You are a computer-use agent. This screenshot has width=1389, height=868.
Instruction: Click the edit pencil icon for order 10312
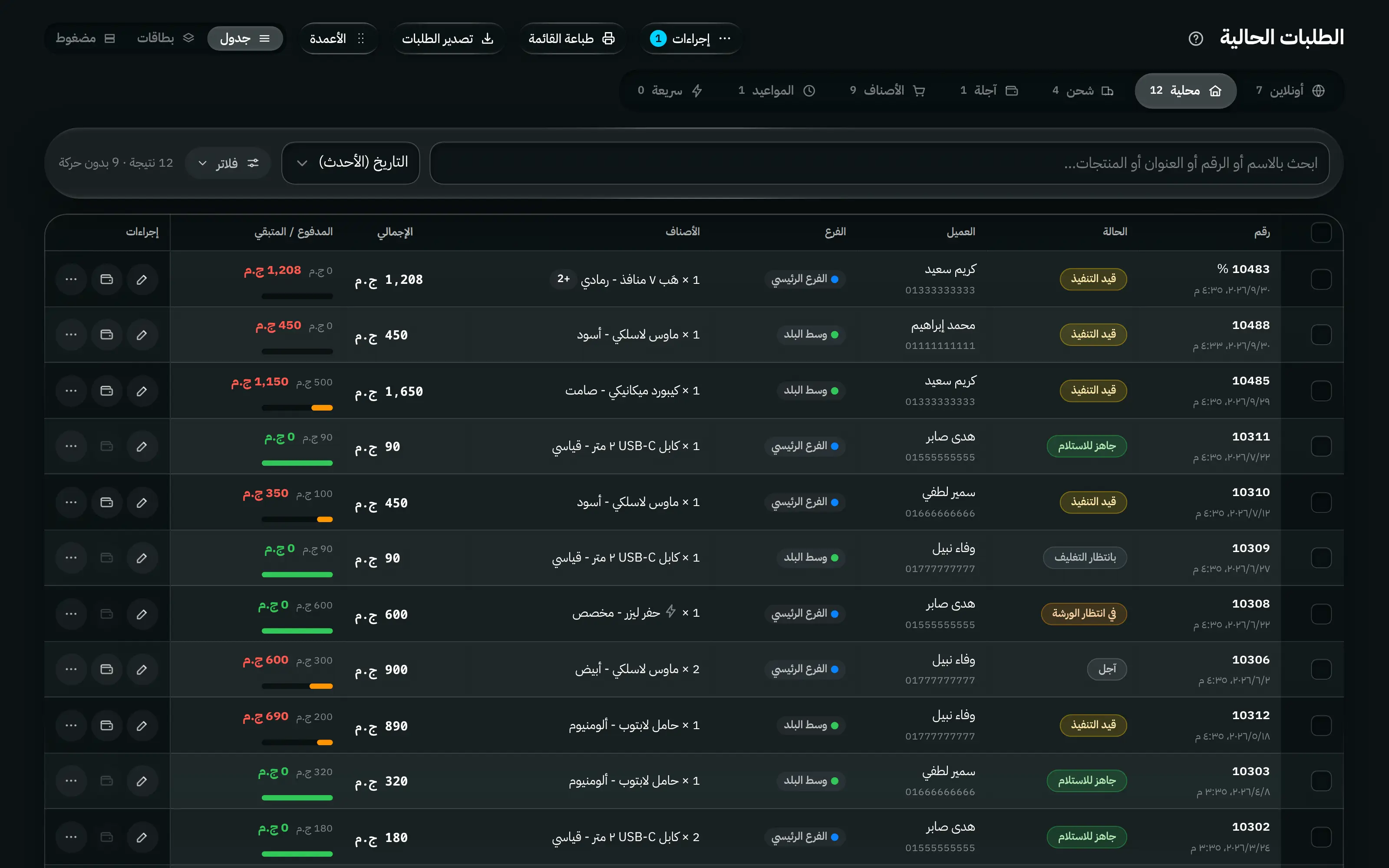(142, 726)
